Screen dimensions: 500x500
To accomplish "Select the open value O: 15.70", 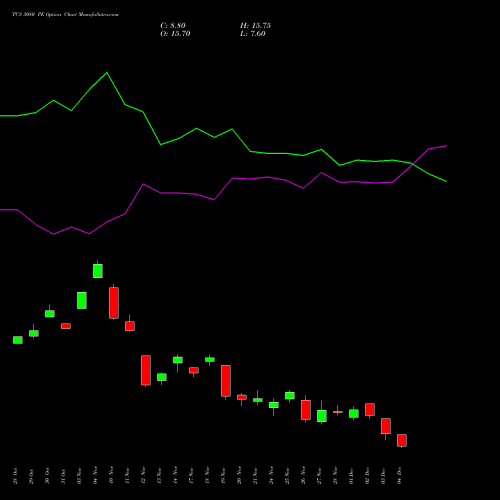I will pos(175,34).
